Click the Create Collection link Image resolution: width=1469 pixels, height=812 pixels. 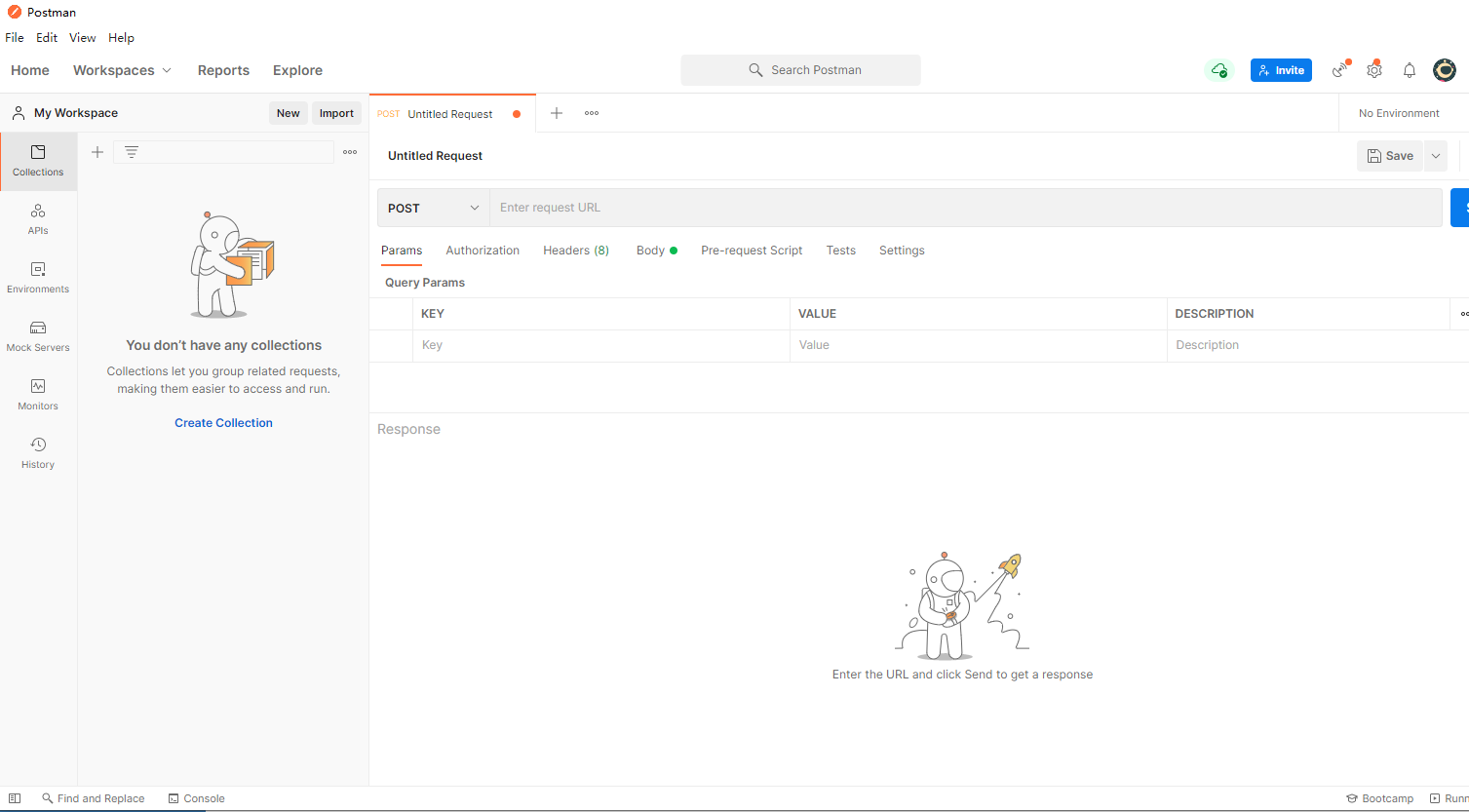(x=223, y=423)
